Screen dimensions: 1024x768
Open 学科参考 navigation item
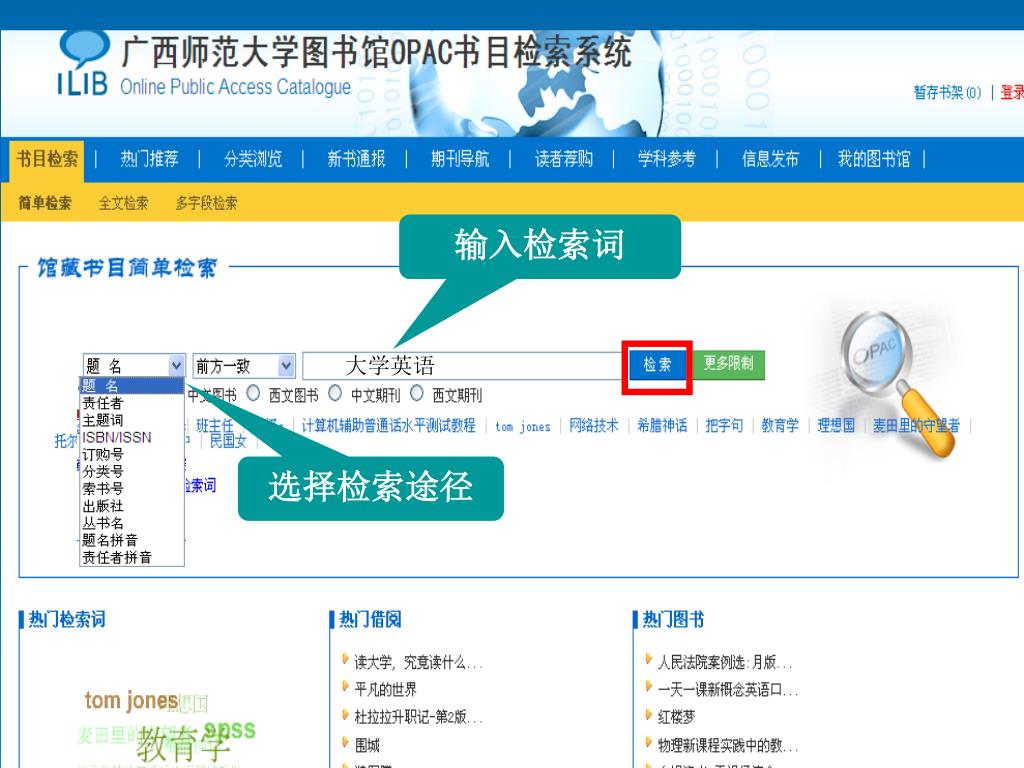pos(667,159)
